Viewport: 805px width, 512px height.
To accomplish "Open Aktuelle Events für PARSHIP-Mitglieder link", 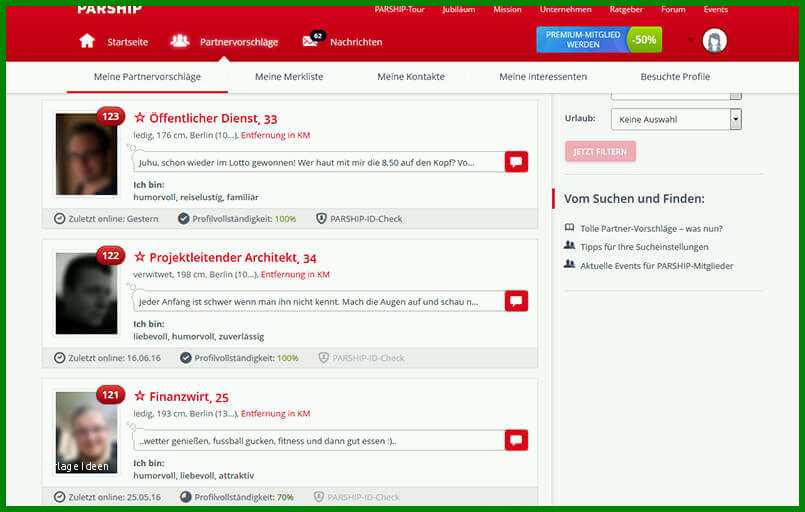I will coord(657,266).
